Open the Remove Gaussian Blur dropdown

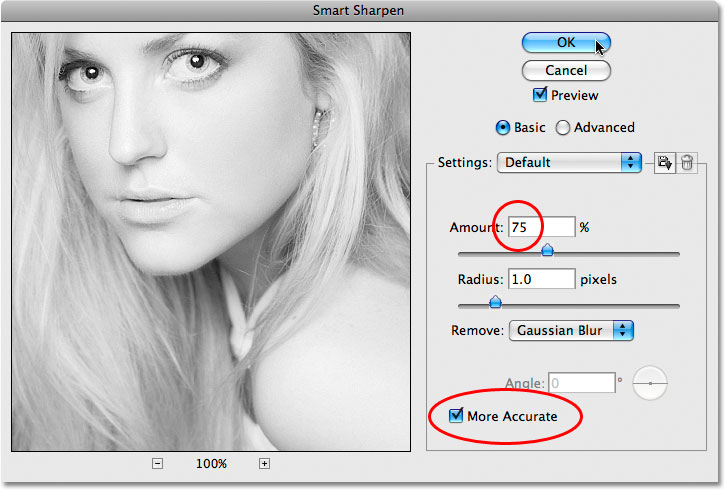571,331
